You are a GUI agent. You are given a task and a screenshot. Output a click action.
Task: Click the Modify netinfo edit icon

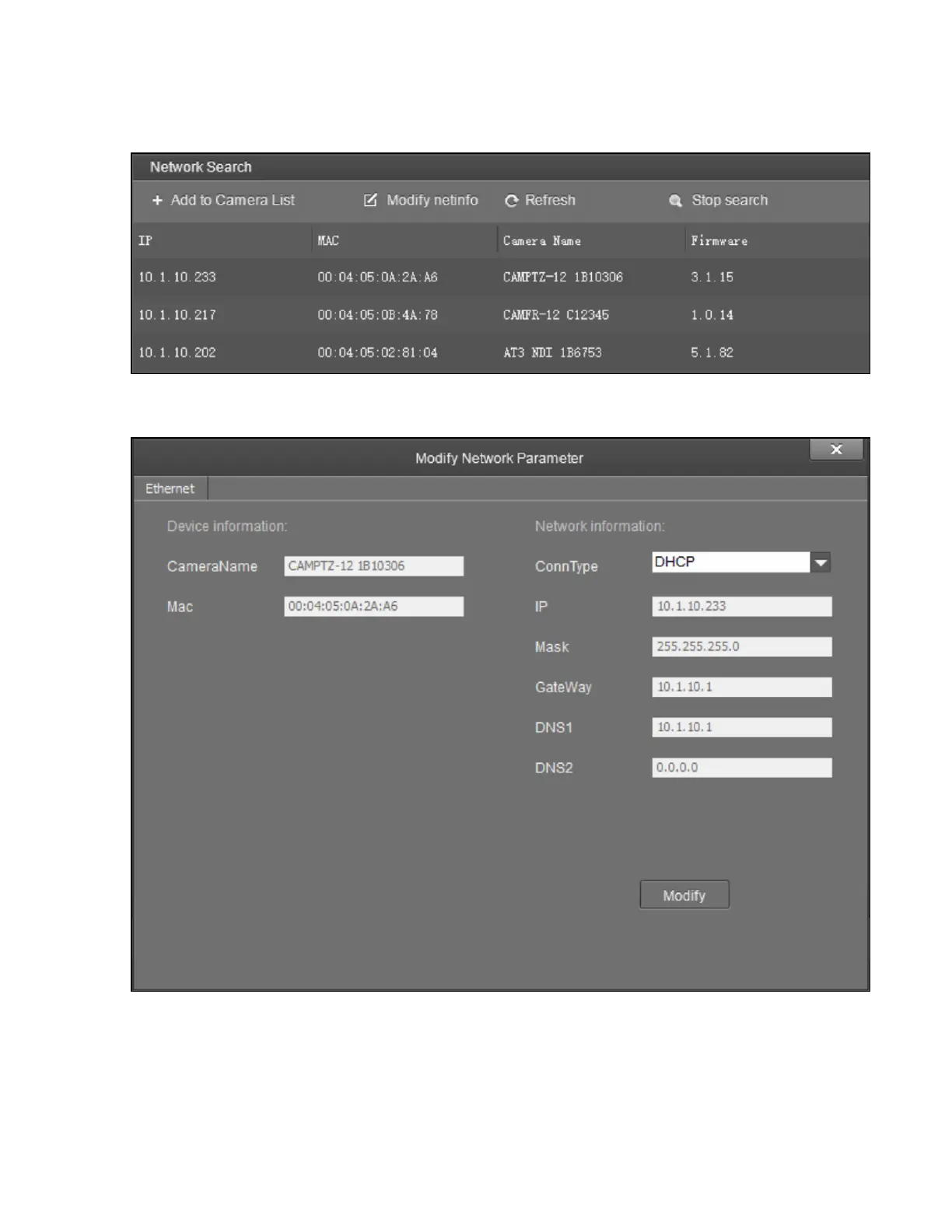370,200
